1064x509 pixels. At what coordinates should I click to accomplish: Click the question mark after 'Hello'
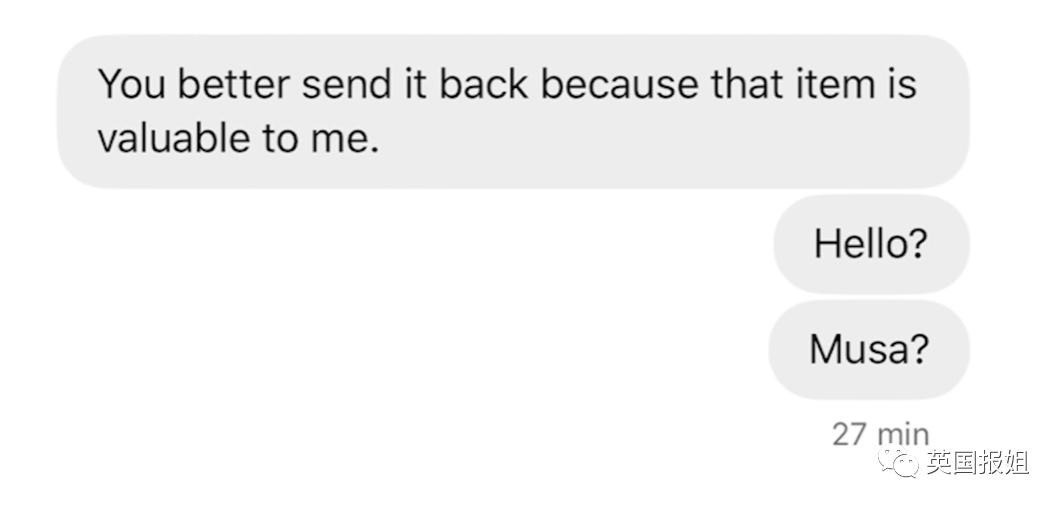pos(915,243)
